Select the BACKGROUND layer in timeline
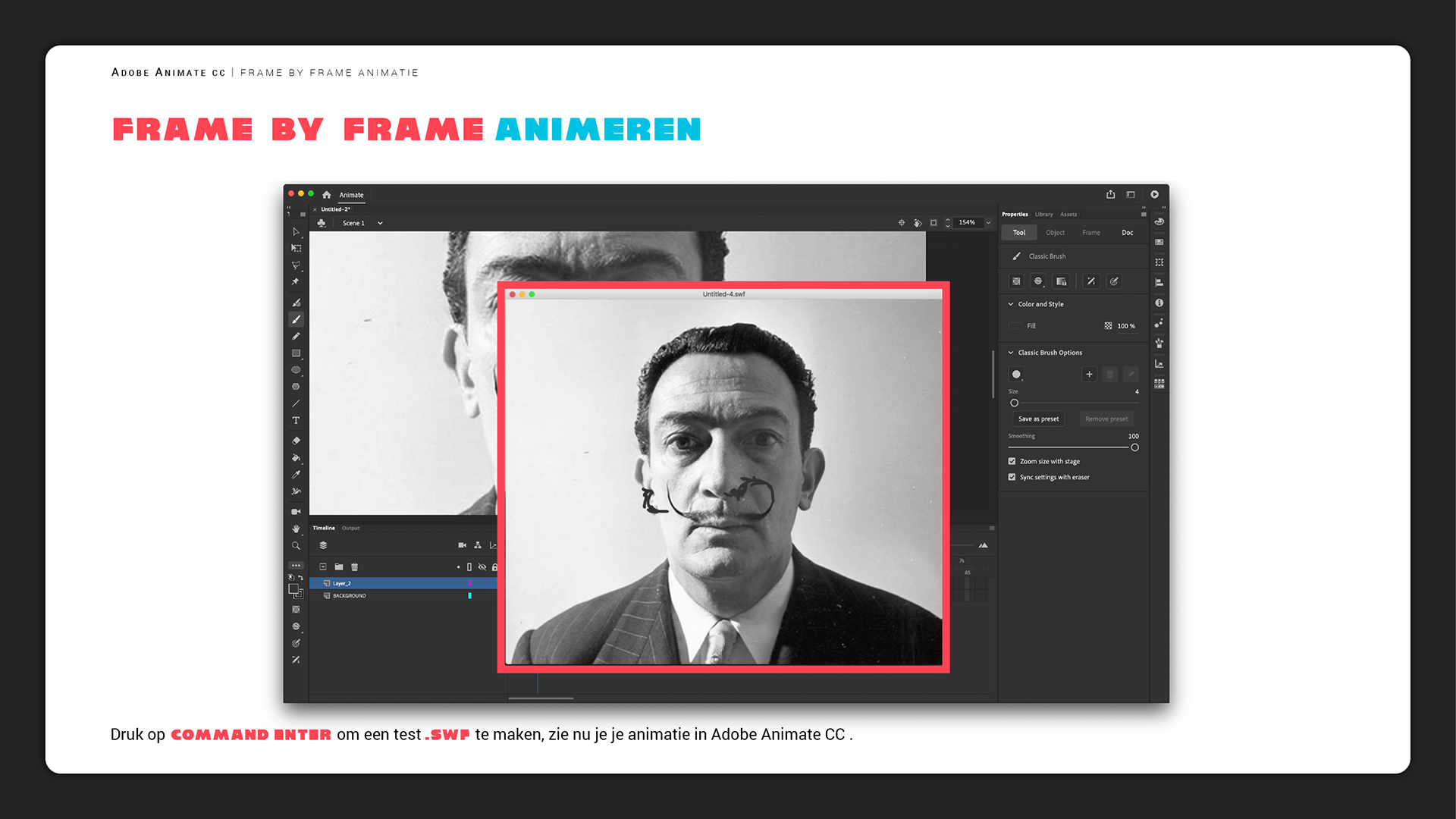The image size is (1456, 819). (350, 596)
